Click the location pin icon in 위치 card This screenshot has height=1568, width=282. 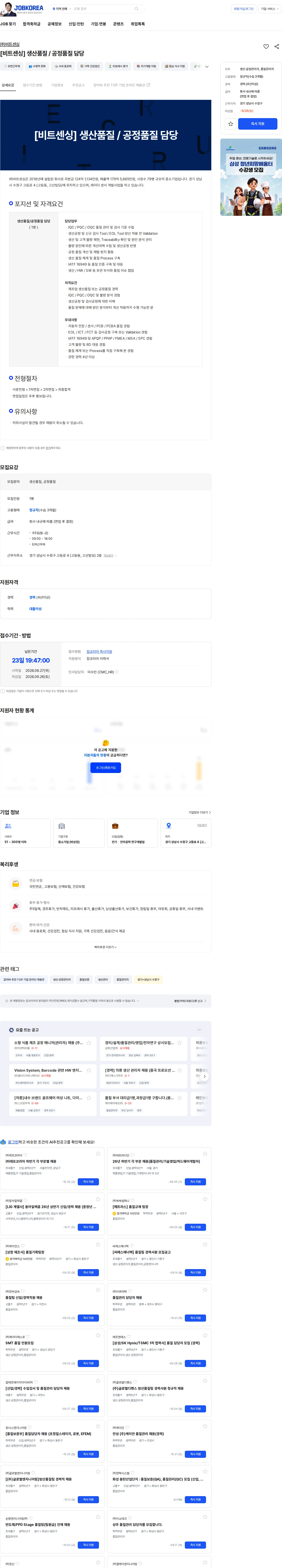tap(169, 826)
